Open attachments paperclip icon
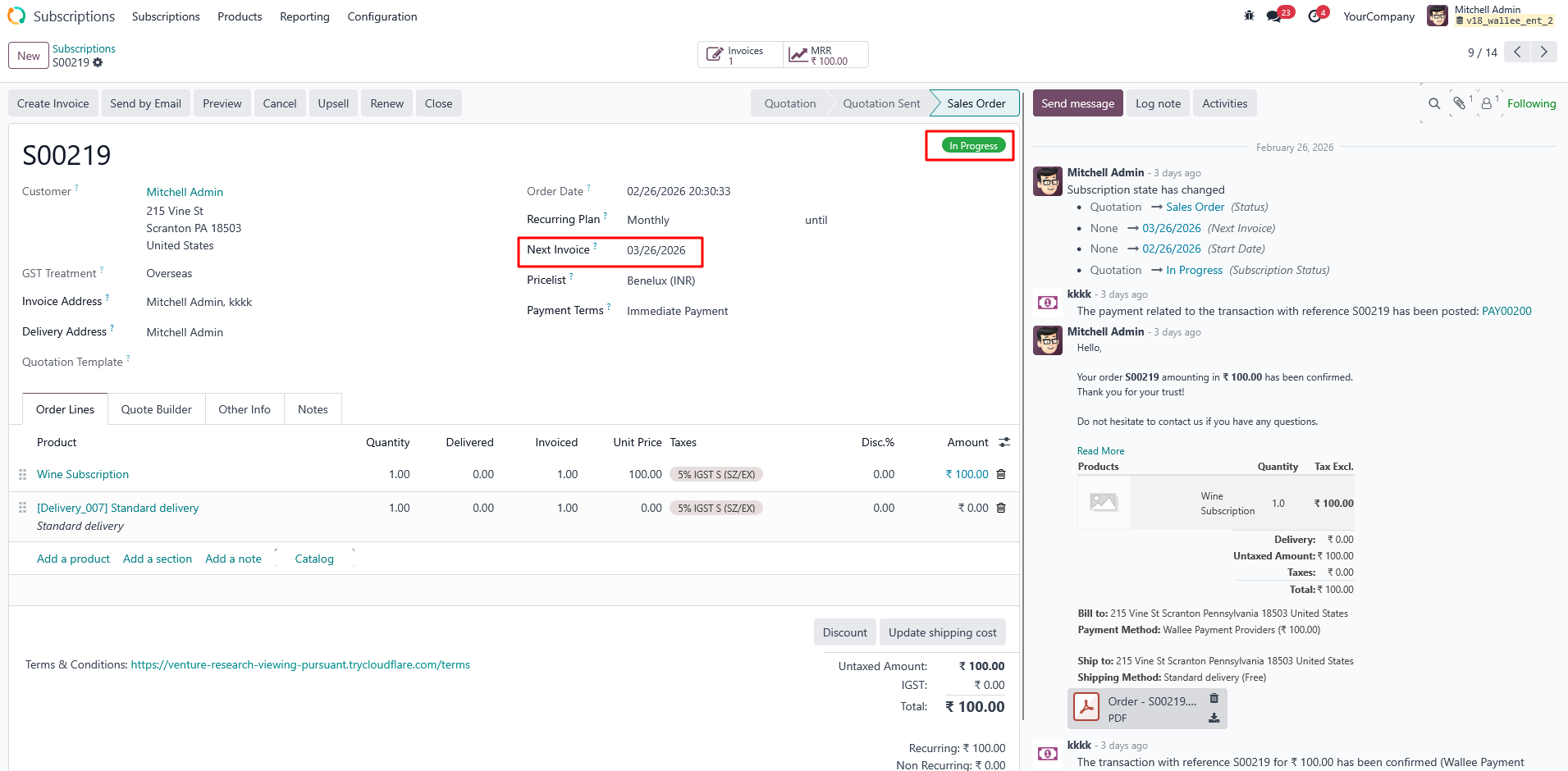This screenshot has height=771, width=1568. (x=1459, y=103)
